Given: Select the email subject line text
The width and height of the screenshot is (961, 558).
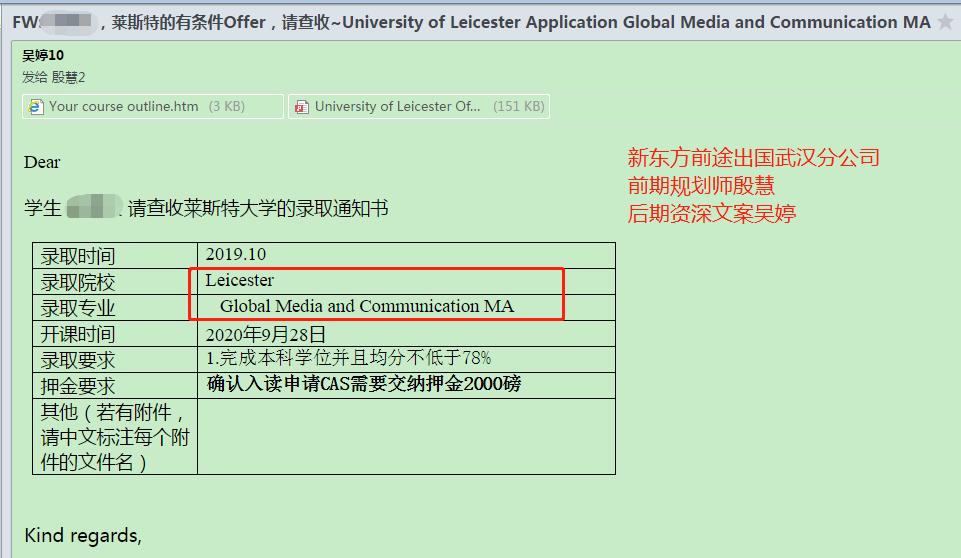Looking at the screenshot, I should pyautogui.click(x=471, y=23).
